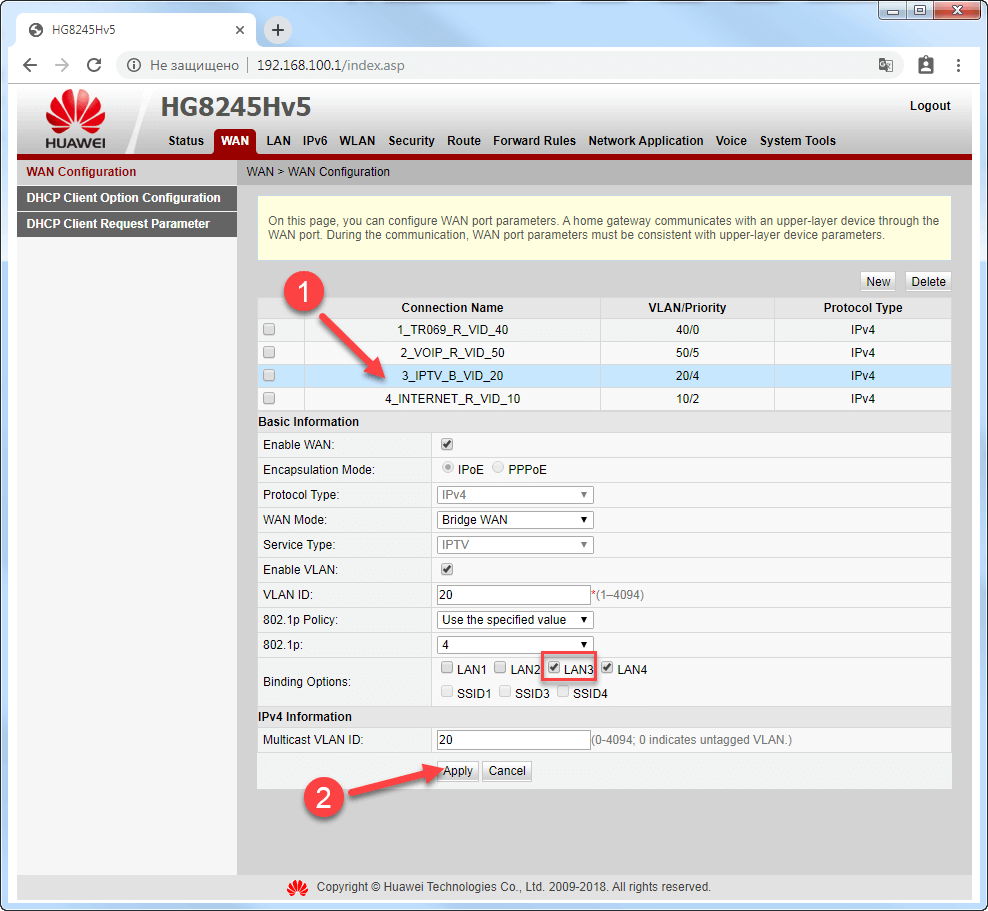Reload the page with the refresh icon
Screen dimensions: 988x911
pos(94,65)
